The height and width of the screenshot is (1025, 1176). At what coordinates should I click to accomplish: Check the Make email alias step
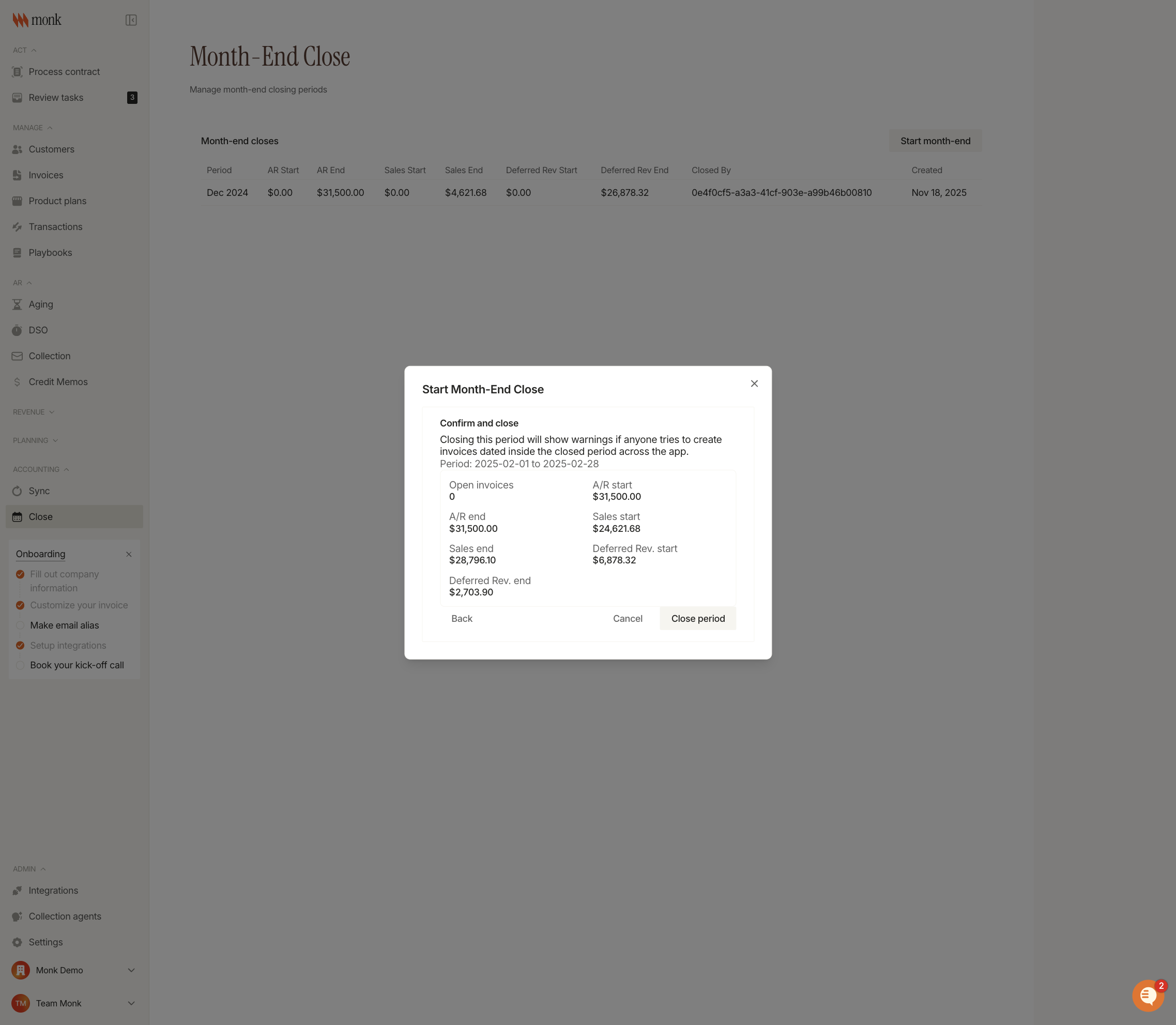(x=20, y=625)
